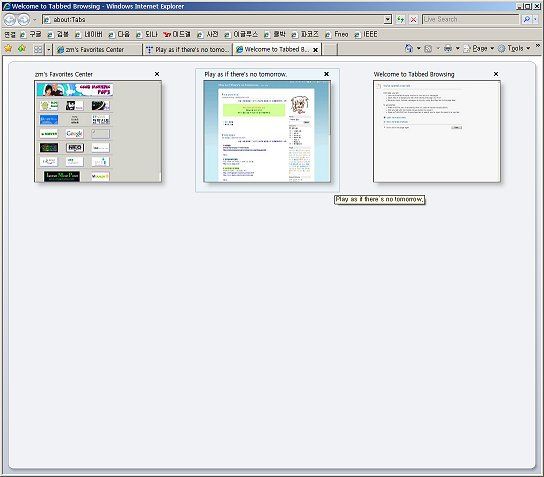Open the Page menu
Viewport: 544px width, 477px height.
[479, 49]
